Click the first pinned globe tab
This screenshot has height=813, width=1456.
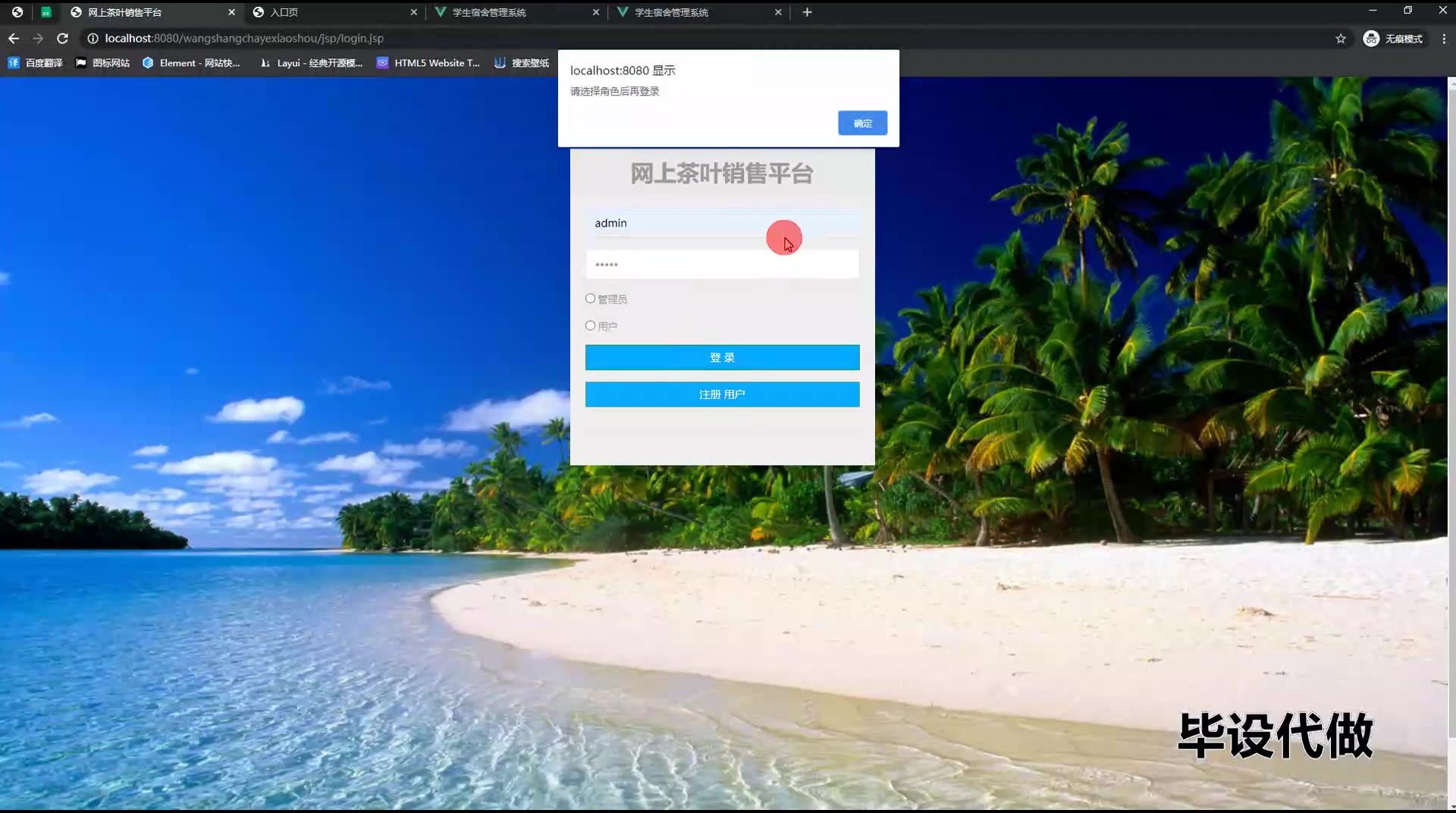click(x=17, y=12)
